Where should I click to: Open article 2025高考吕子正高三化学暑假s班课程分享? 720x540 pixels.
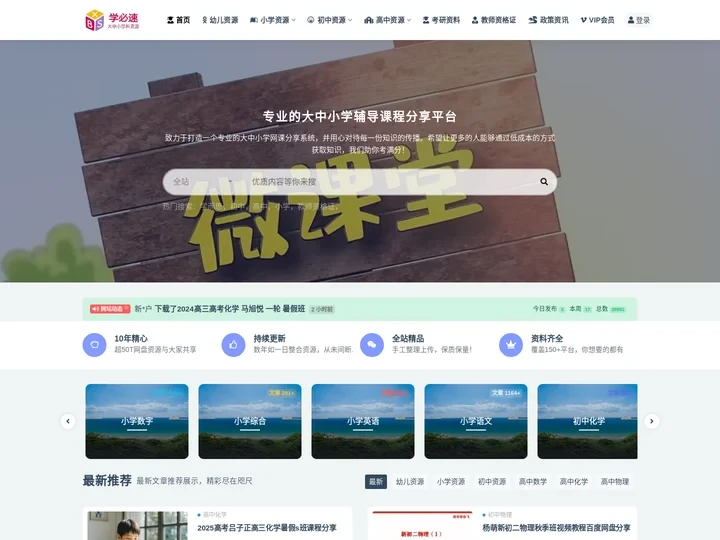click(267, 528)
